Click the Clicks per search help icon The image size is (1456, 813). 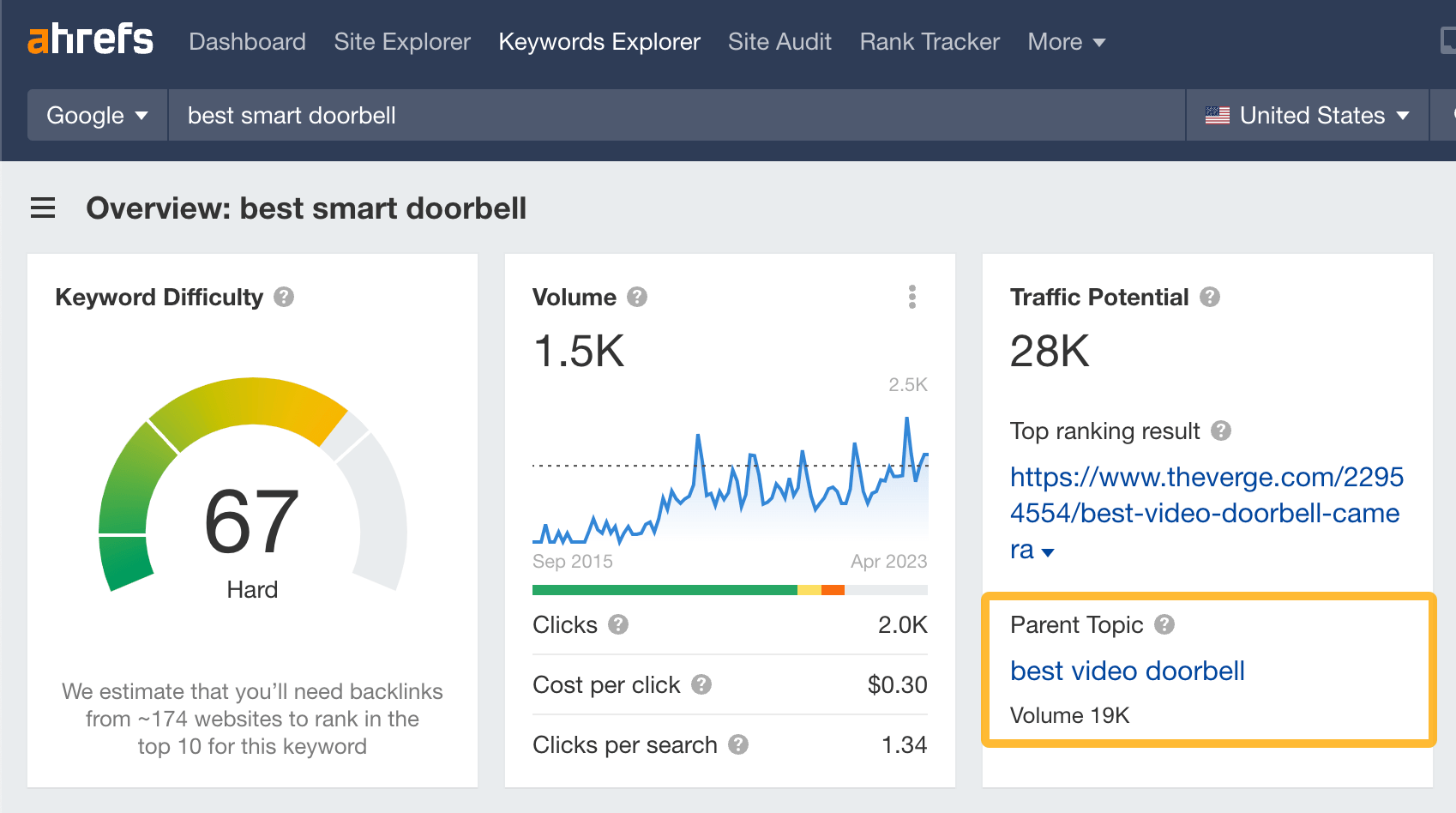tap(738, 745)
